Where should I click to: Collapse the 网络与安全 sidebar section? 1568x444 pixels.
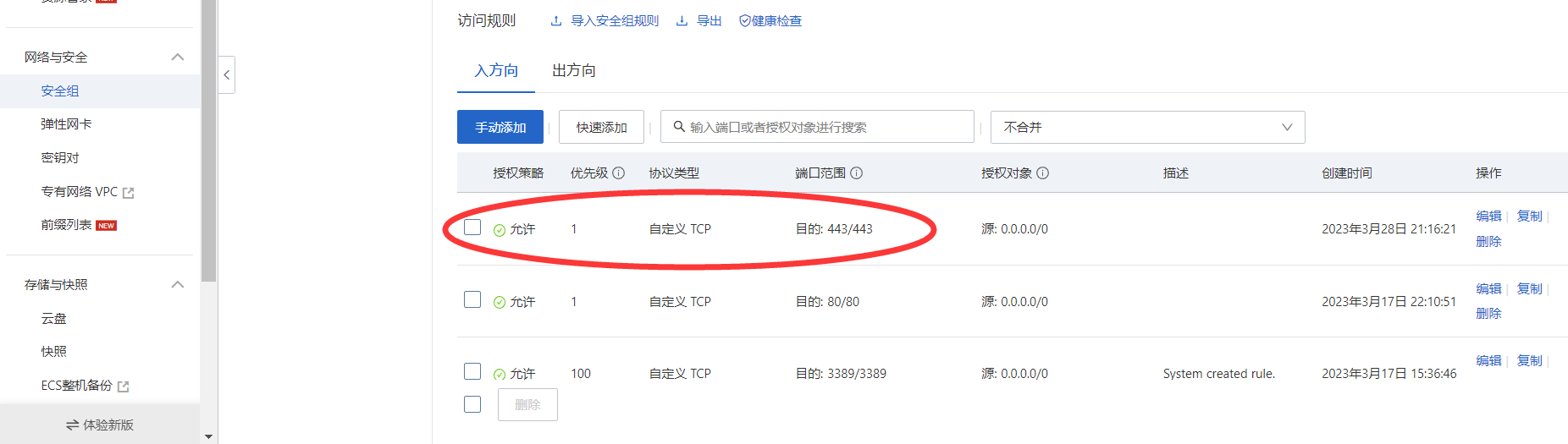pyautogui.click(x=178, y=58)
